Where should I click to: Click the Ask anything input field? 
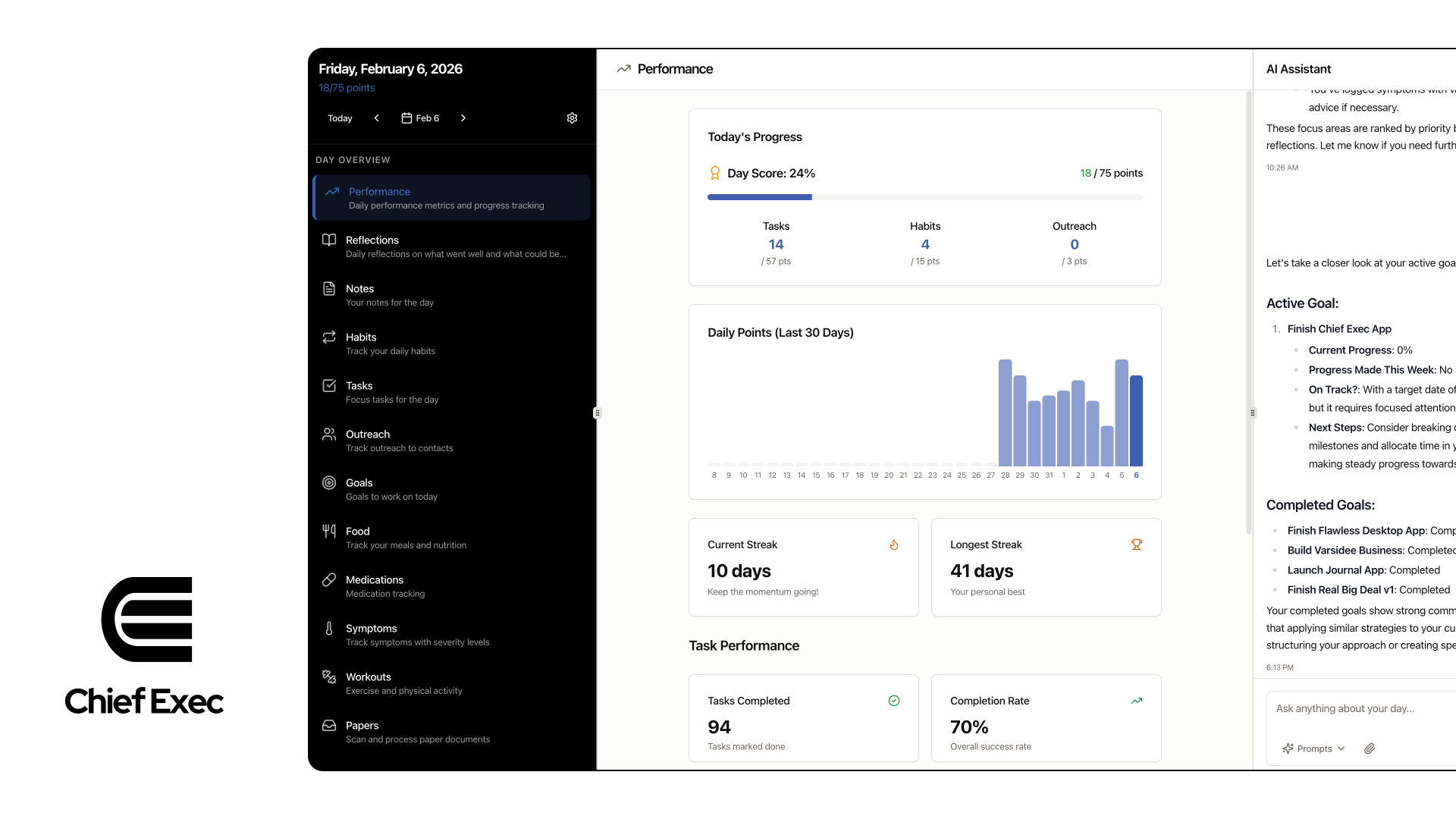(x=1361, y=708)
